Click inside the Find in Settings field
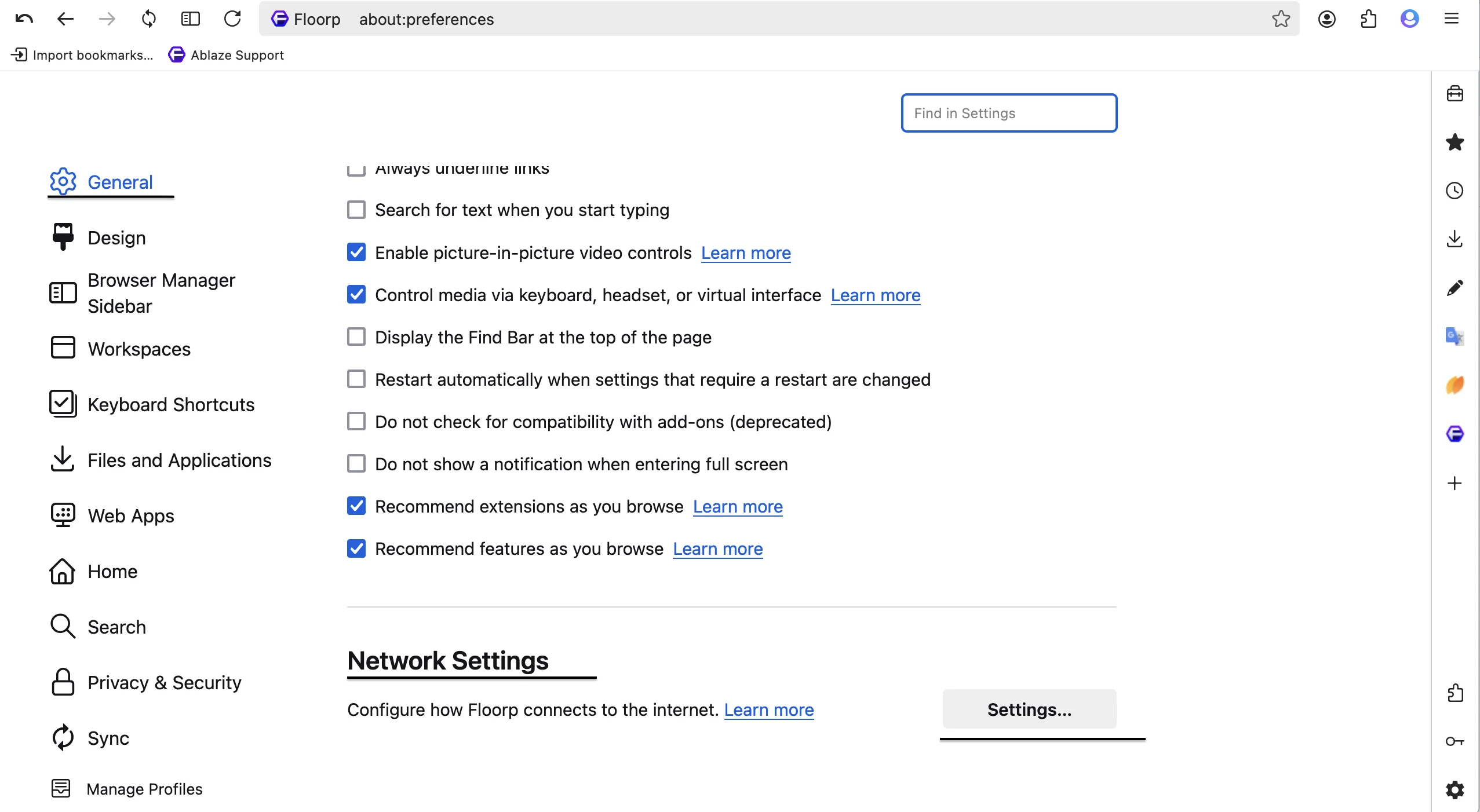The width and height of the screenshot is (1480, 812). pos(1009,113)
